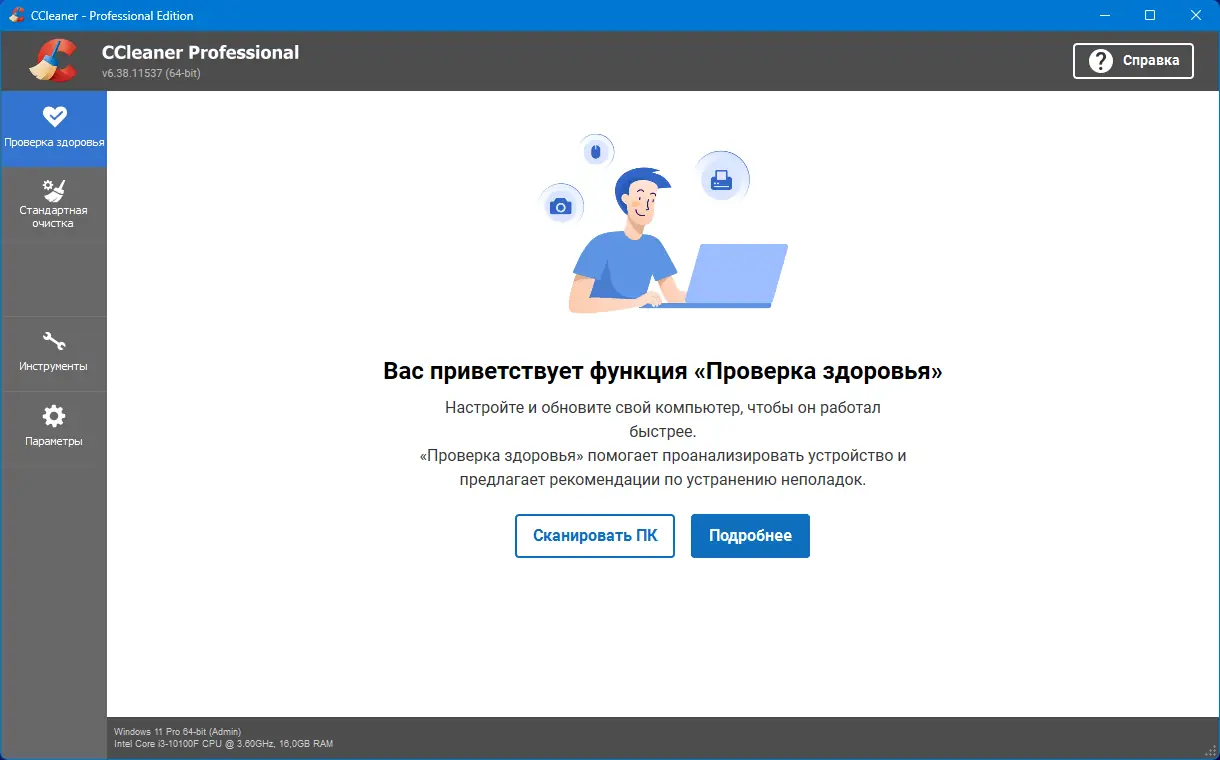This screenshot has width=1220, height=760.
Task: Click the Справка help button
Action: [x=1133, y=60]
